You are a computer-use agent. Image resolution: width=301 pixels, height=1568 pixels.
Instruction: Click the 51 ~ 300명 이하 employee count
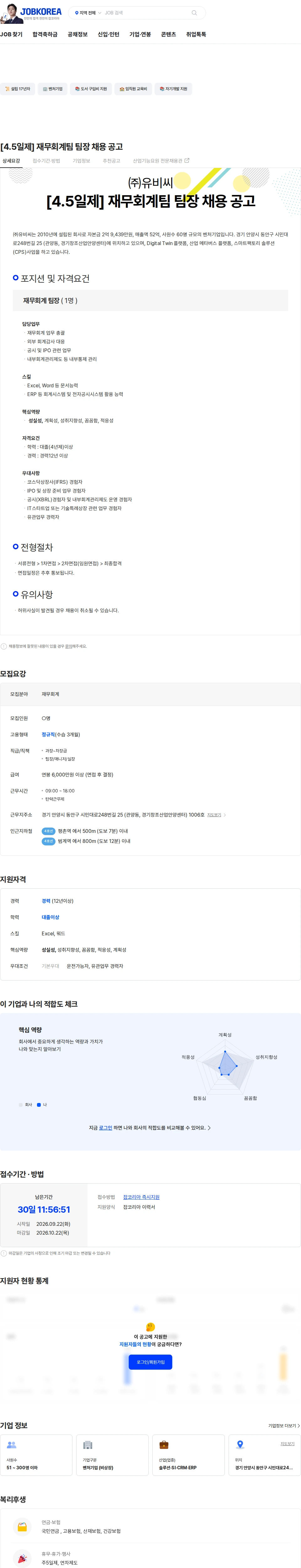[x=22, y=1467]
